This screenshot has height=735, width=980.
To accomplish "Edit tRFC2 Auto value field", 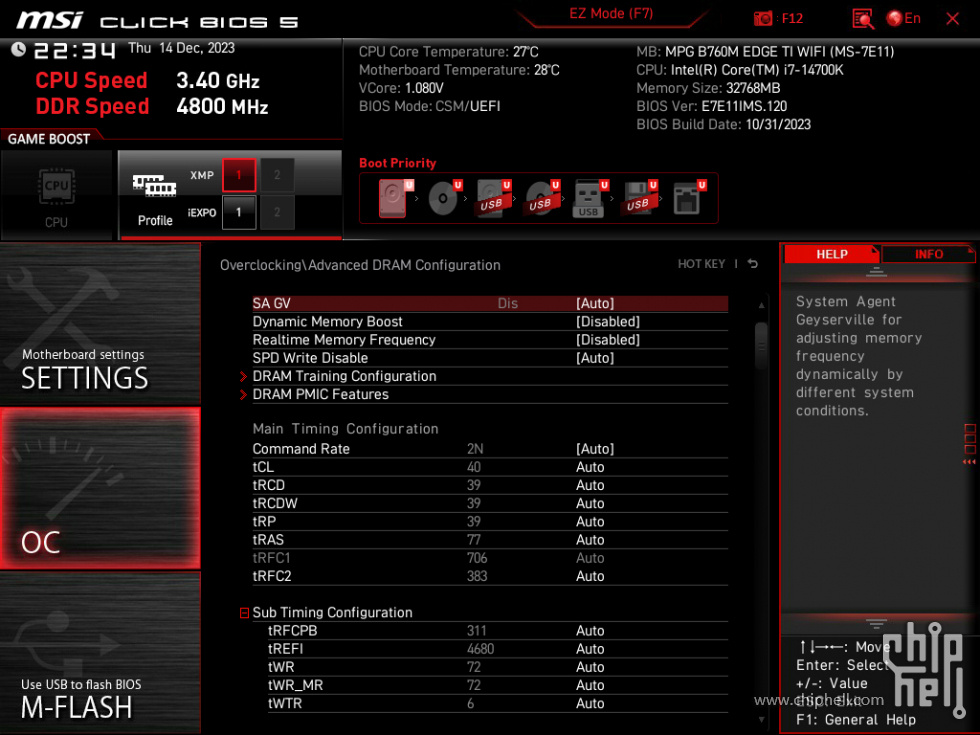I will click(590, 576).
